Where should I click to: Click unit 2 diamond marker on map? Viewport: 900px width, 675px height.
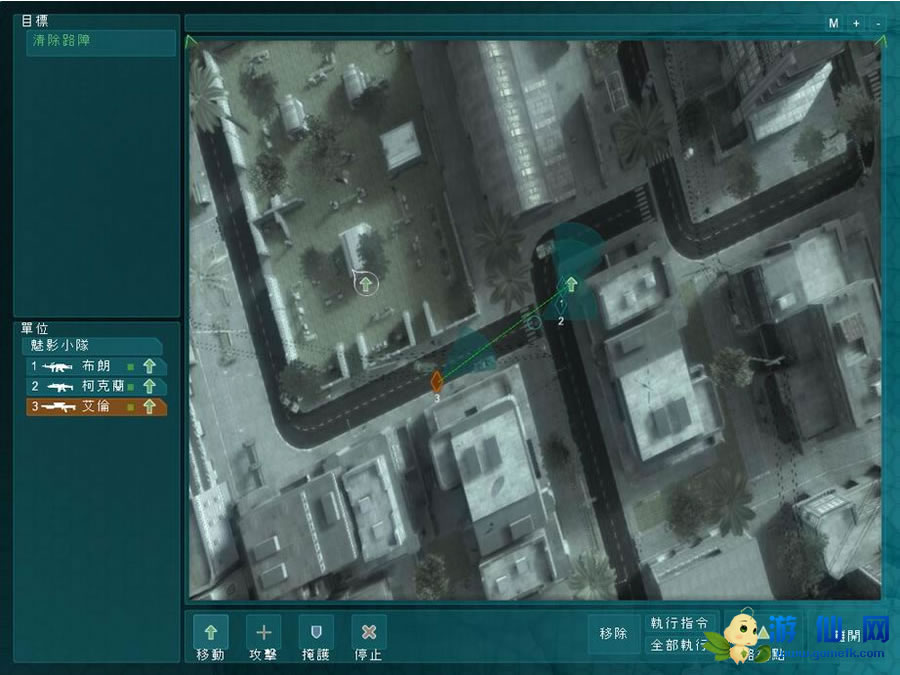click(x=561, y=305)
